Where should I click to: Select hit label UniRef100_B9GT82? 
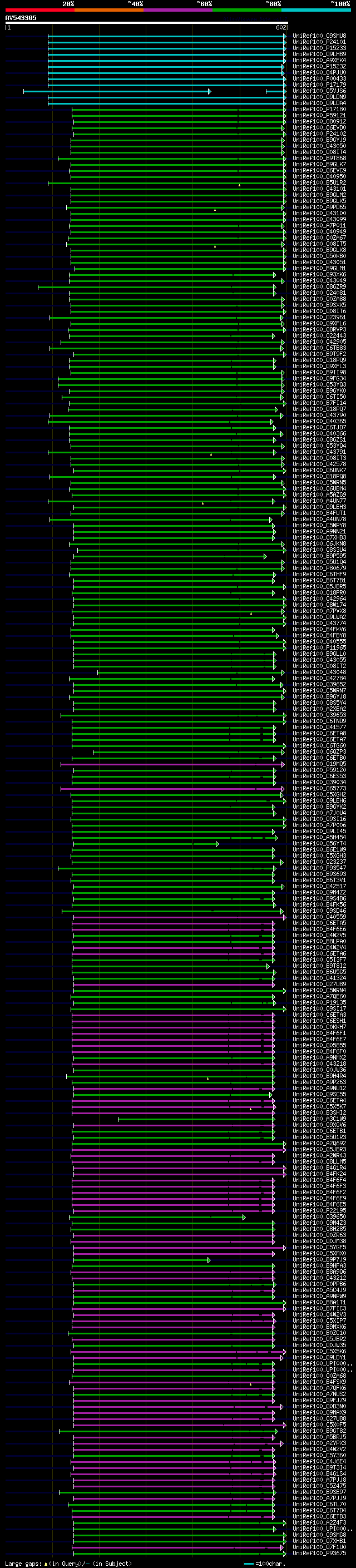click(319, 1431)
